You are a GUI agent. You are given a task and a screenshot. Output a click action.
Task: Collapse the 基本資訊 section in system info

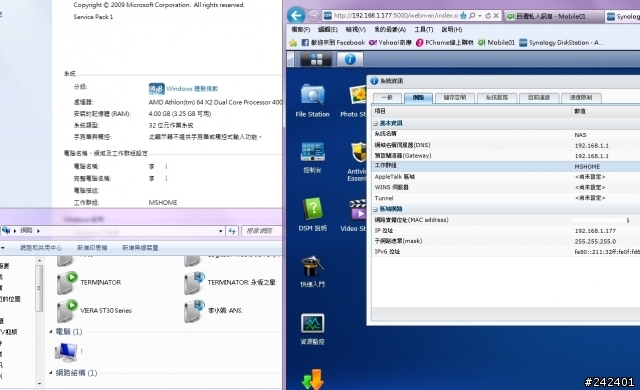[x=375, y=123]
